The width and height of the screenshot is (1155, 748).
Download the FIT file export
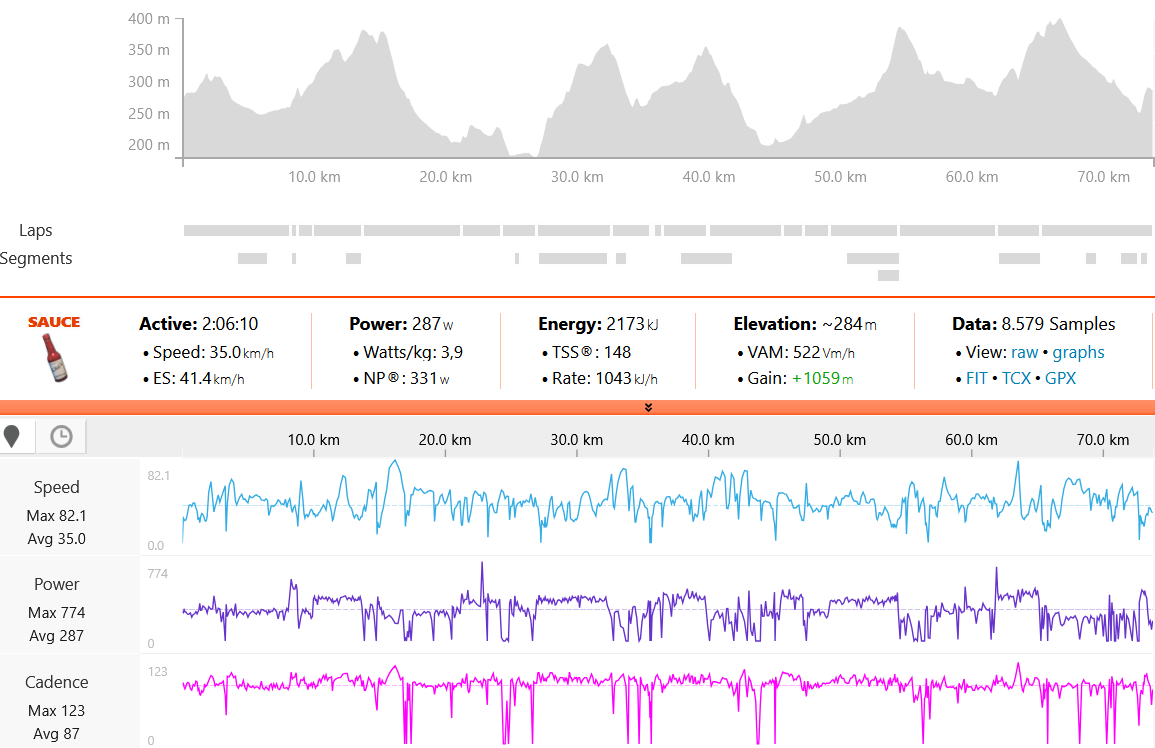click(976, 378)
